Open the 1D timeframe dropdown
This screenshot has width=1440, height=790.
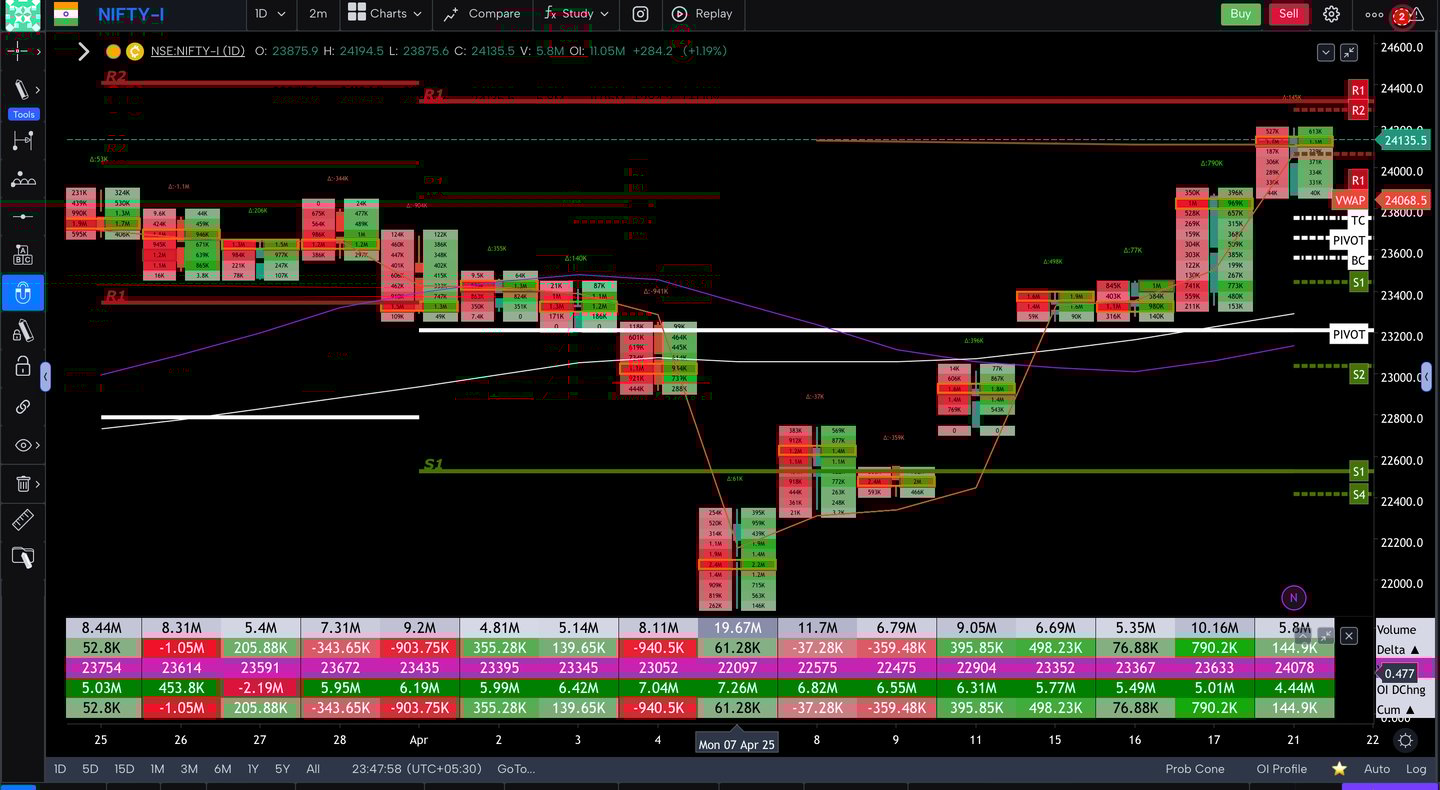270,14
